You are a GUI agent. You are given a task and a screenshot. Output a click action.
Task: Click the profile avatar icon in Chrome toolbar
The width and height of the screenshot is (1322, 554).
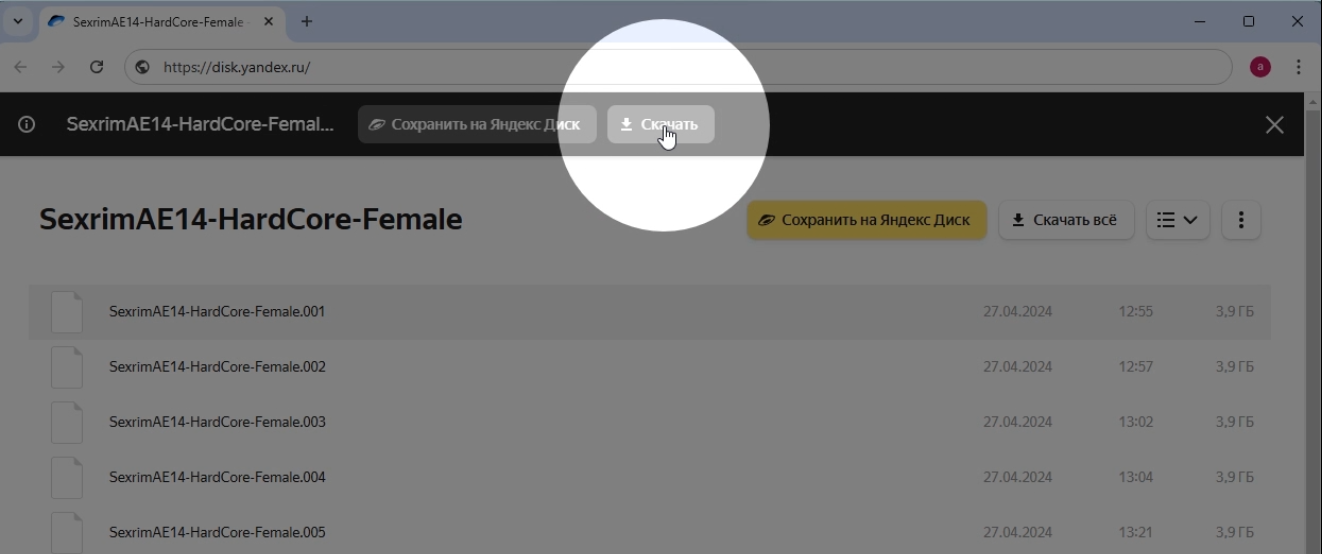[1260, 67]
